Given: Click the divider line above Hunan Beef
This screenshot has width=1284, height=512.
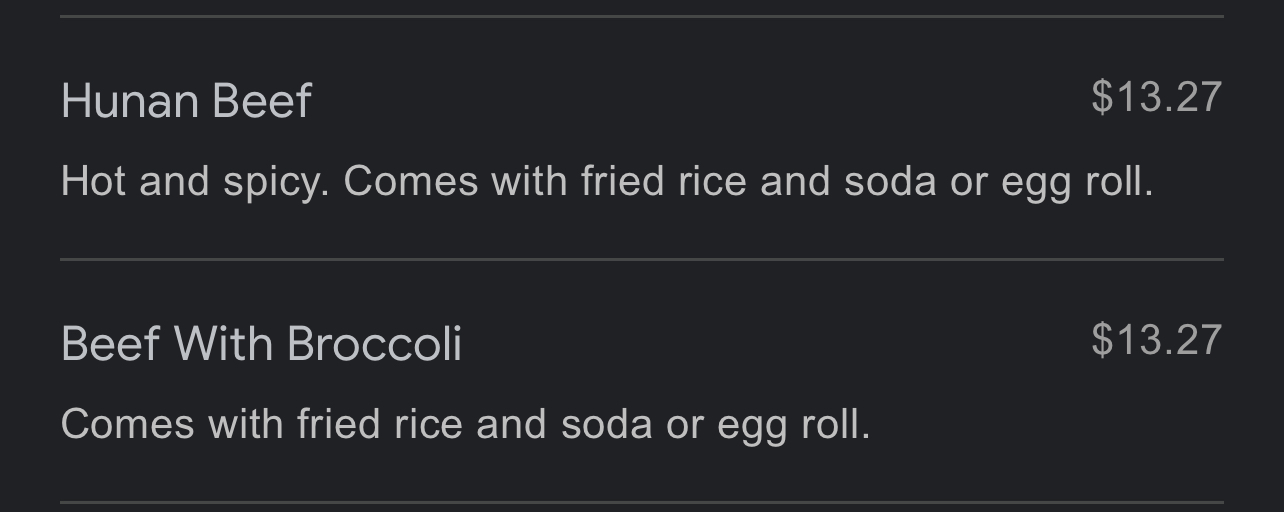Looking at the screenshot, I should (x=641, y=16).
